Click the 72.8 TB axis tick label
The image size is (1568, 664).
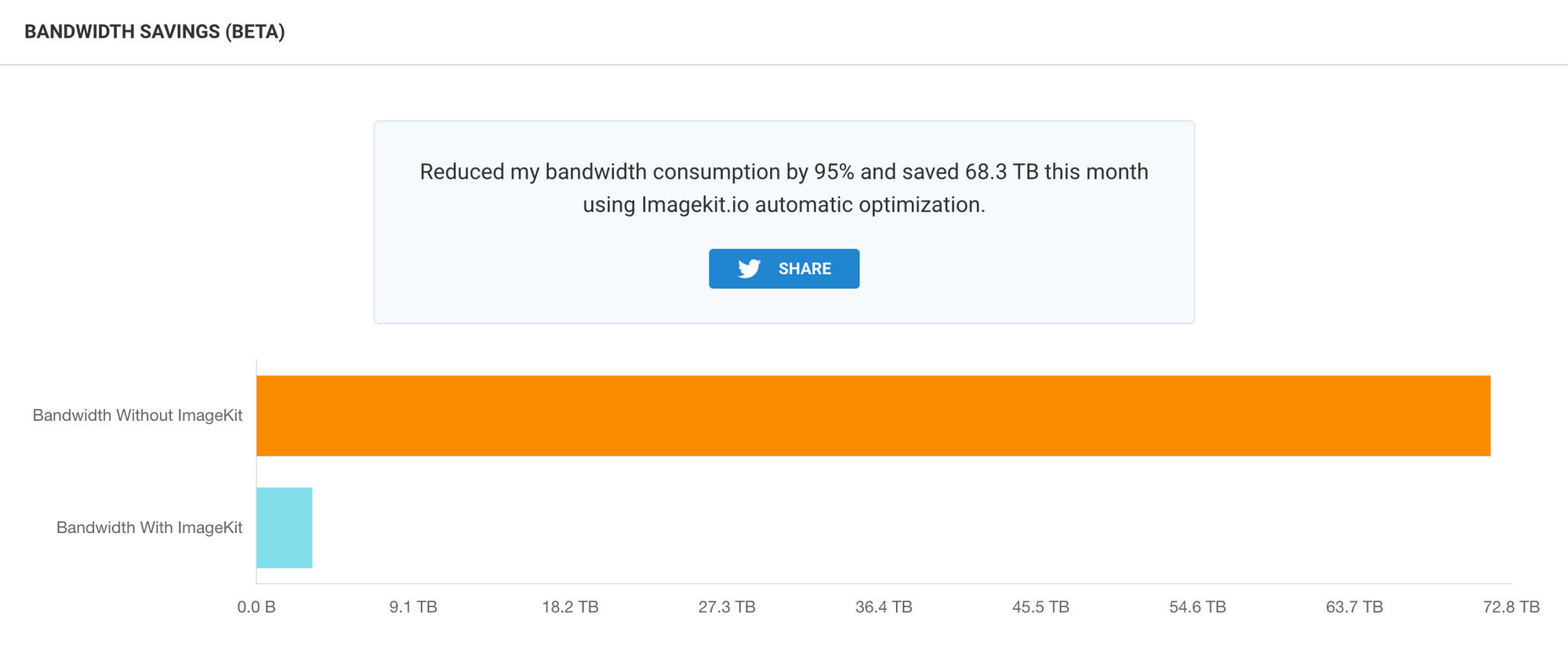click(1511, 607)
